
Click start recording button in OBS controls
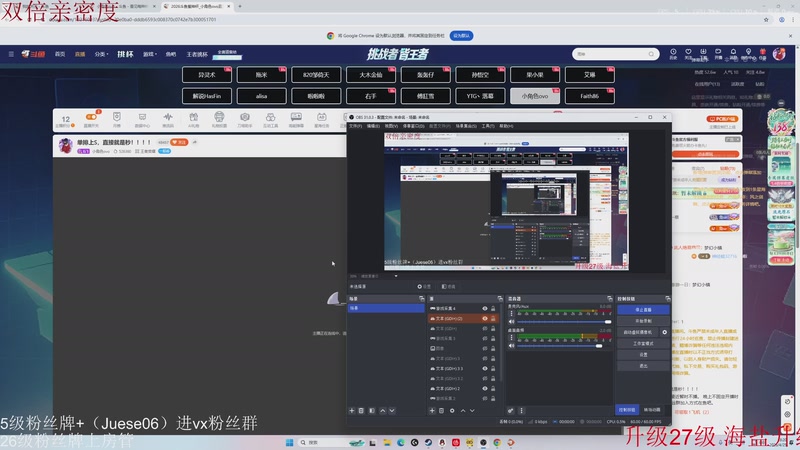pos(643,321)
